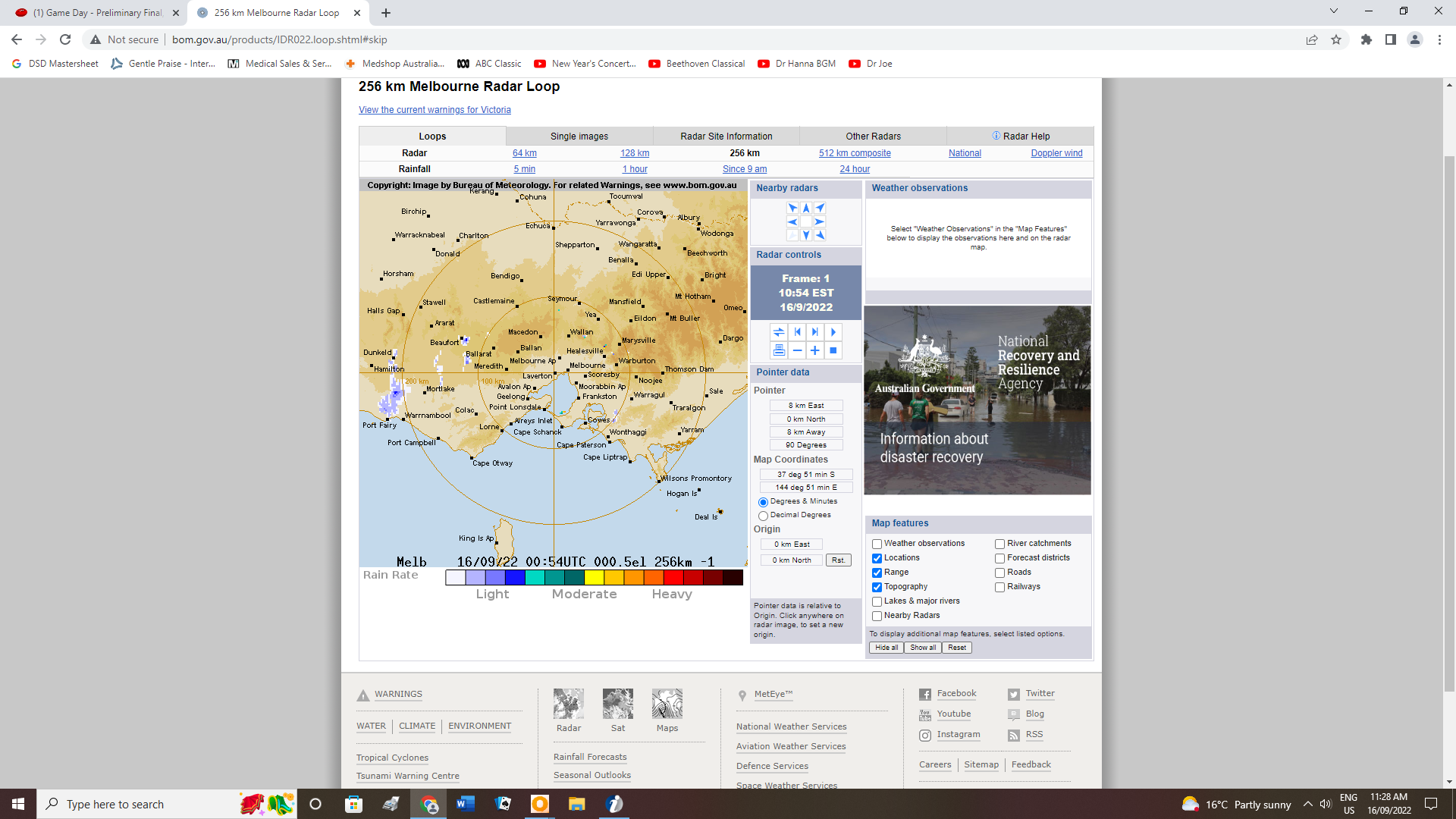Select the Decimal Degrees radio option

(763, 516)
